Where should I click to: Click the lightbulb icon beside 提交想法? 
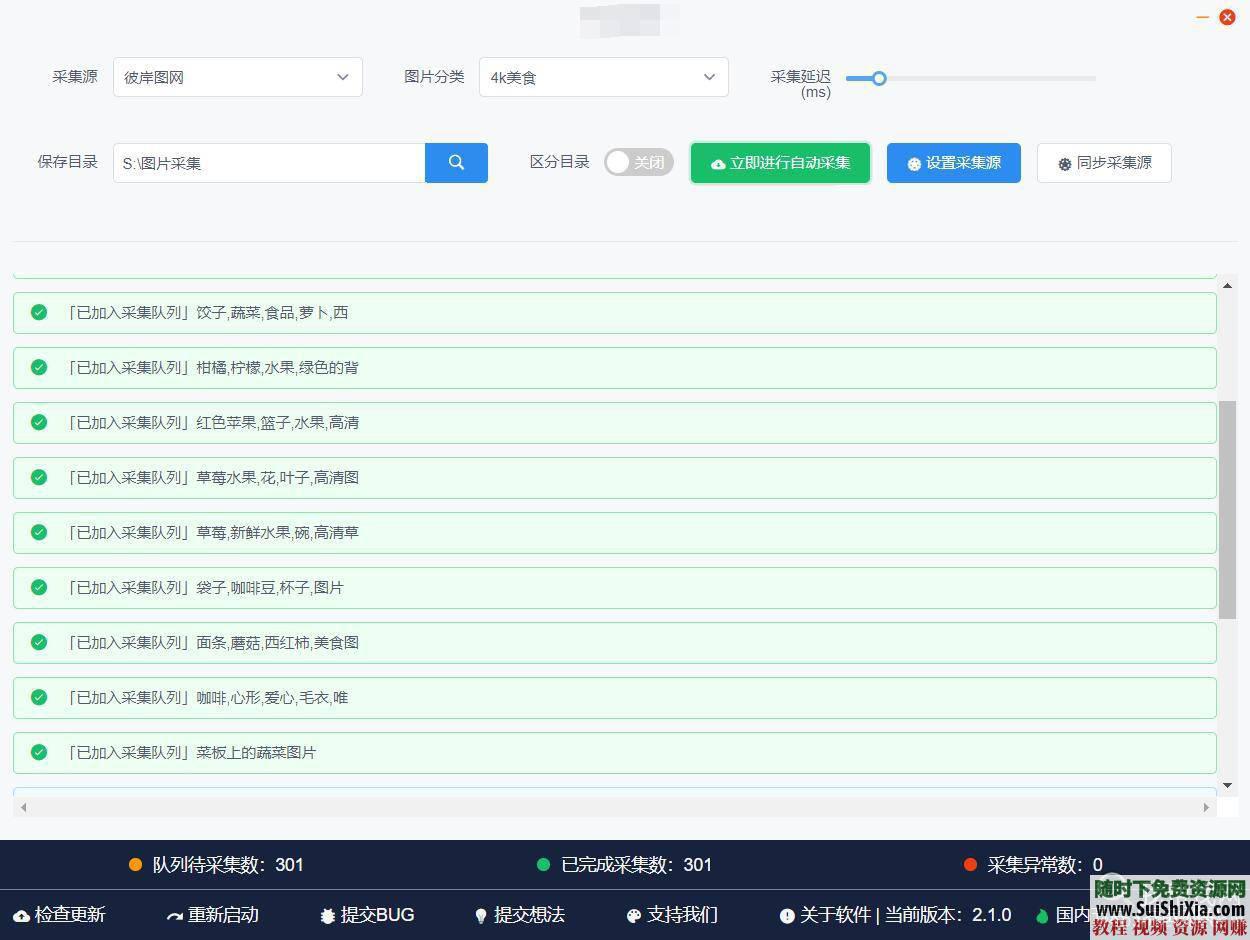point(481,915)
